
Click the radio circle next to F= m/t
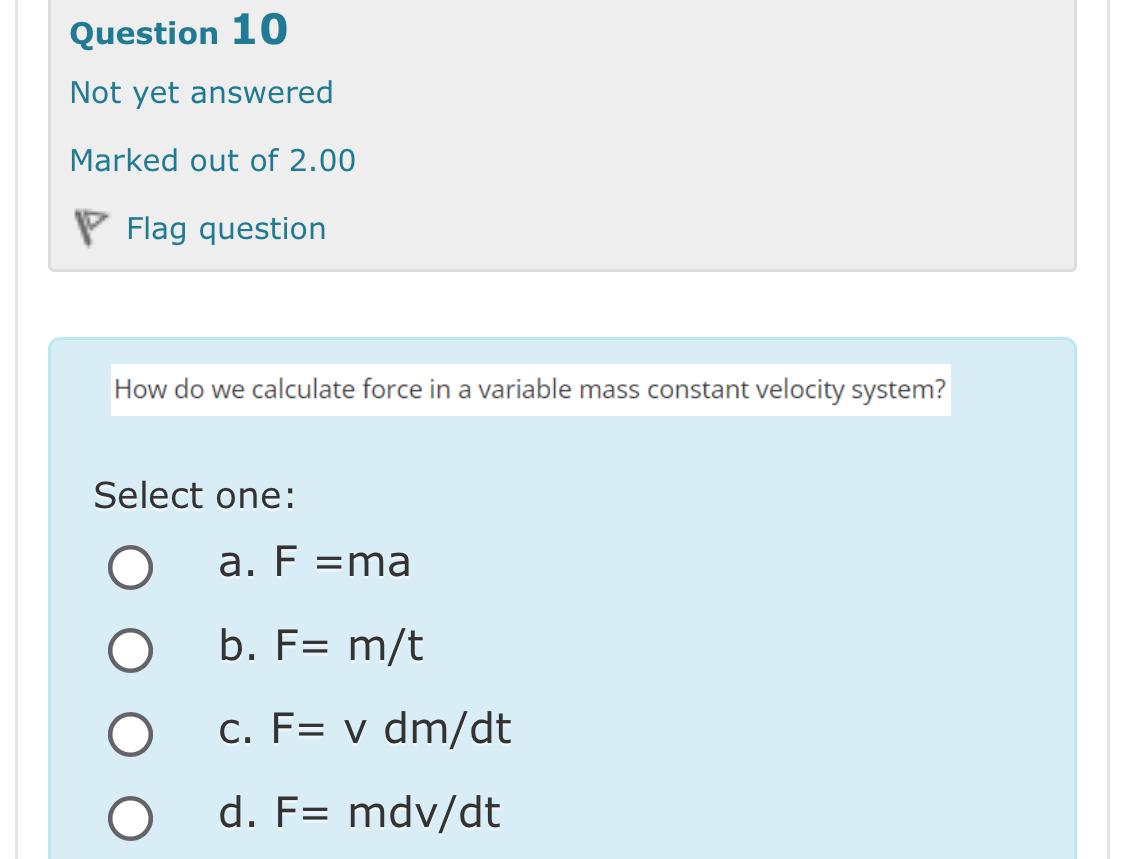[130, 649]
